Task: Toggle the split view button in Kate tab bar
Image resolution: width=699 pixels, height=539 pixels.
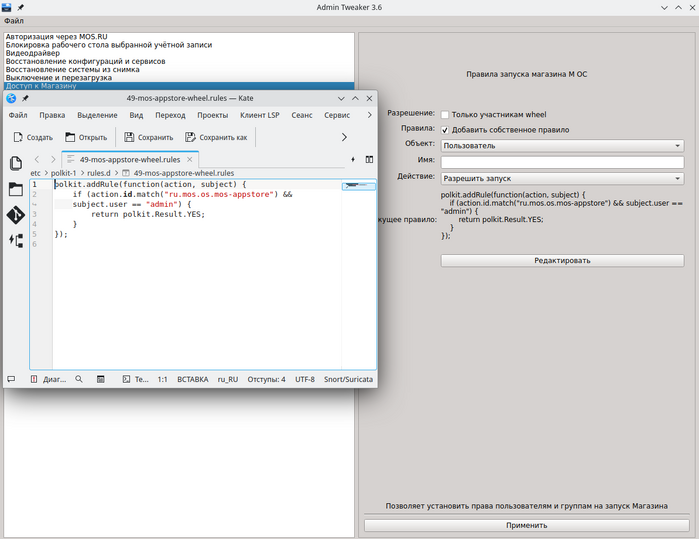Action: click(369, 159)
